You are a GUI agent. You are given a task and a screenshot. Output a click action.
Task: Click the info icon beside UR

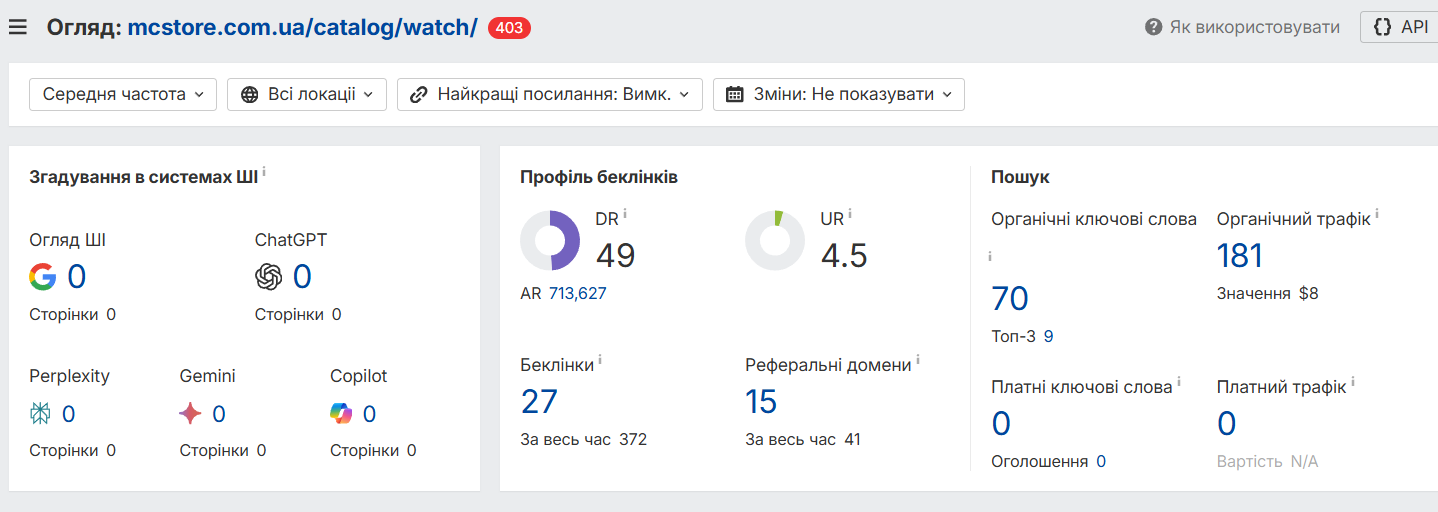coord(850,214)
